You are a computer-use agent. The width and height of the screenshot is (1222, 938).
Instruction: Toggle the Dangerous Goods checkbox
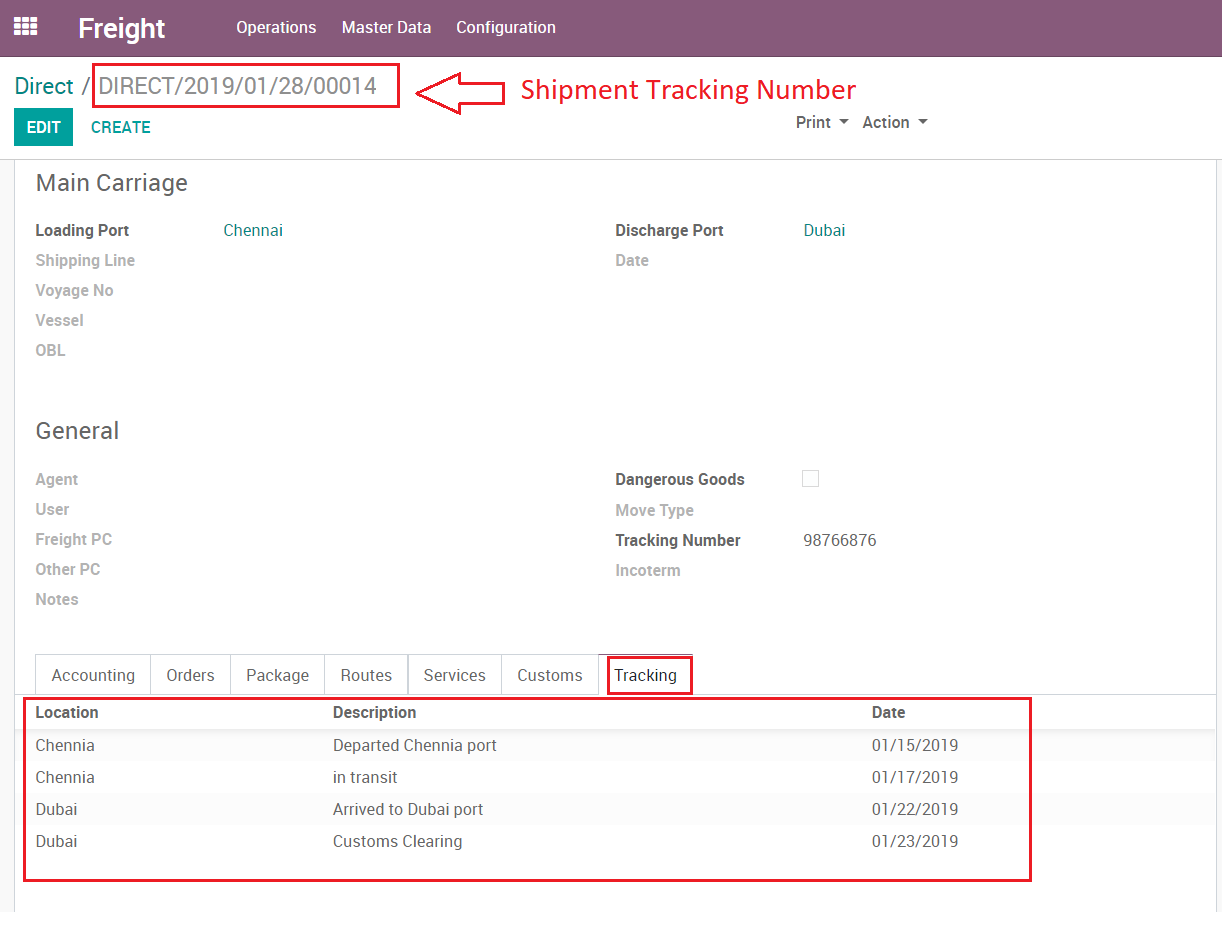point(810,479)
